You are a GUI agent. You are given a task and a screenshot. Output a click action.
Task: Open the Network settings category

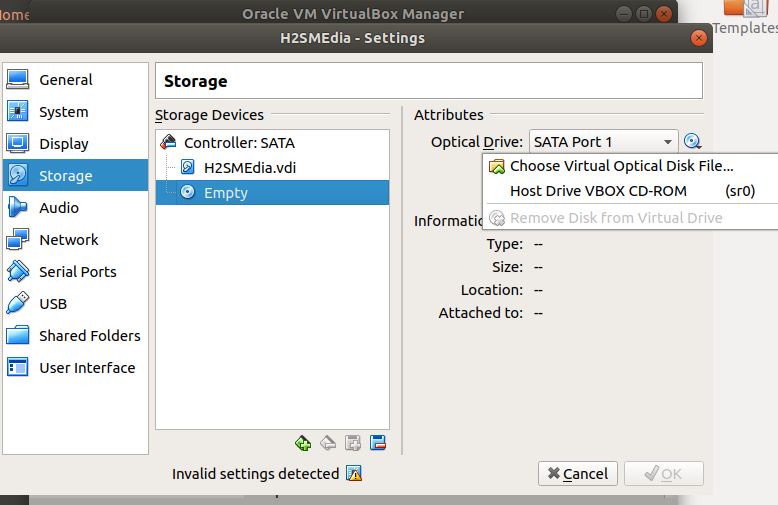75,240
